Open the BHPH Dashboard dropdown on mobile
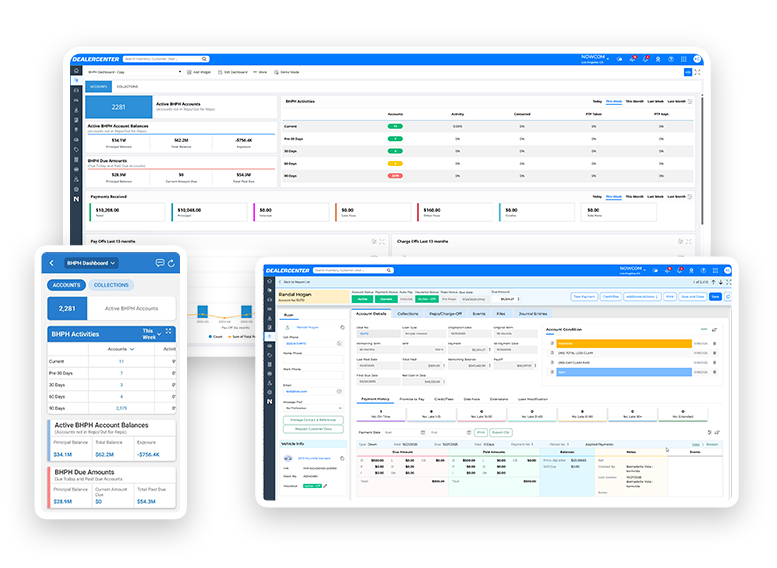The height and width of the screenshot is (568, 777). (x=91, y=263)
